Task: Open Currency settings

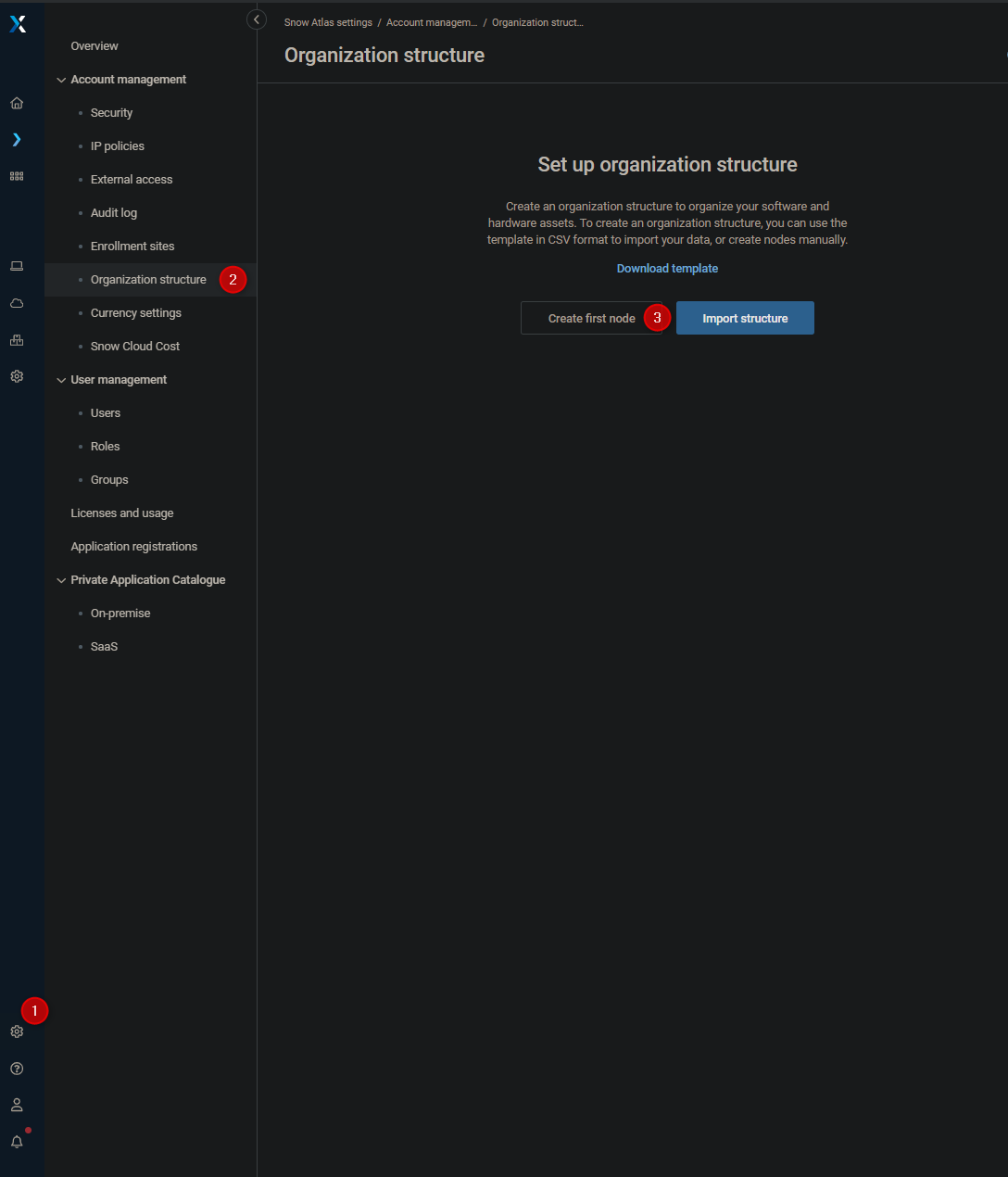Action: [x=136, y=313]
